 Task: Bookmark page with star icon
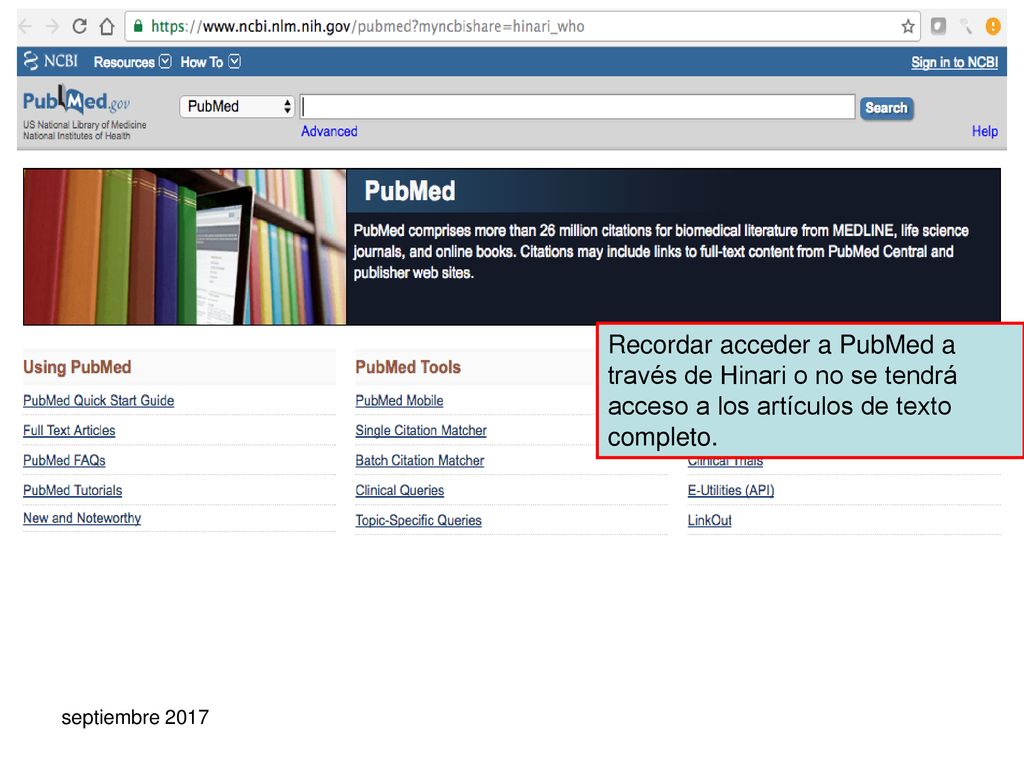[x=908, y=27]
